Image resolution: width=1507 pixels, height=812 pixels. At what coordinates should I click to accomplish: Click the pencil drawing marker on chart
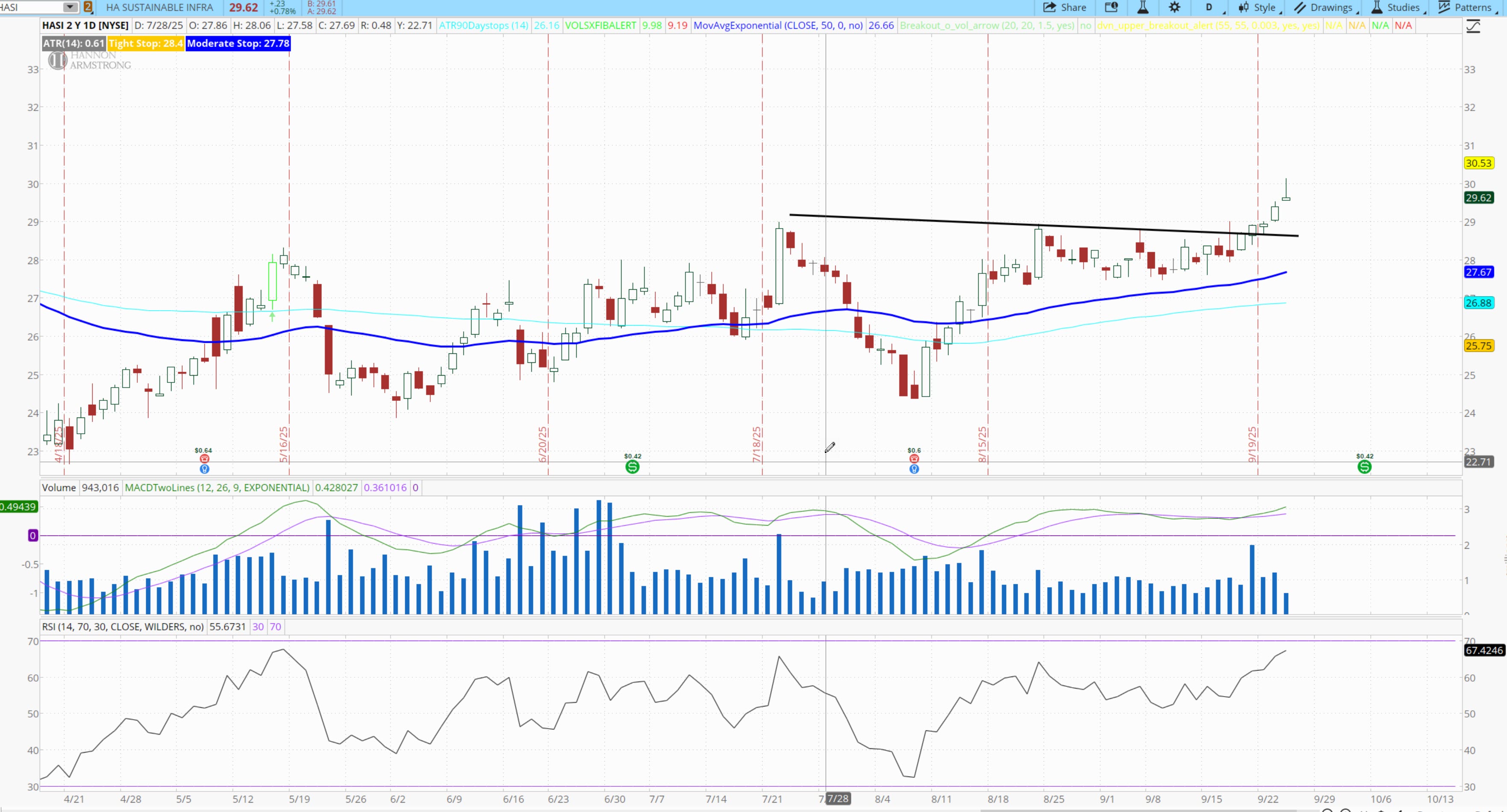(x=830, y=447)
